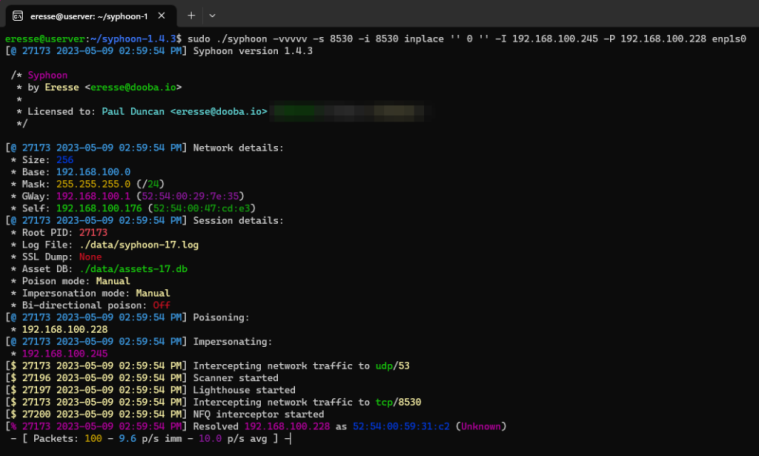Click the terminal icon in the tab
This screenshot has height=456, width=759.
[x=18, y=16]
